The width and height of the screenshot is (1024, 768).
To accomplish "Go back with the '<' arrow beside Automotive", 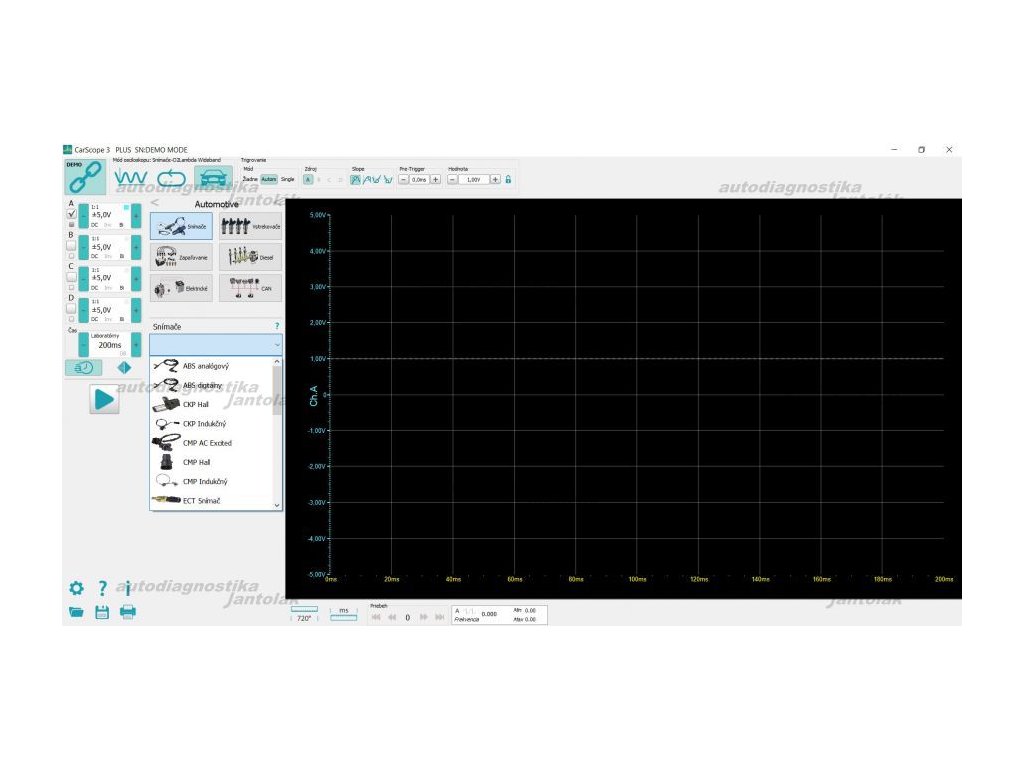I will [155, 203].
